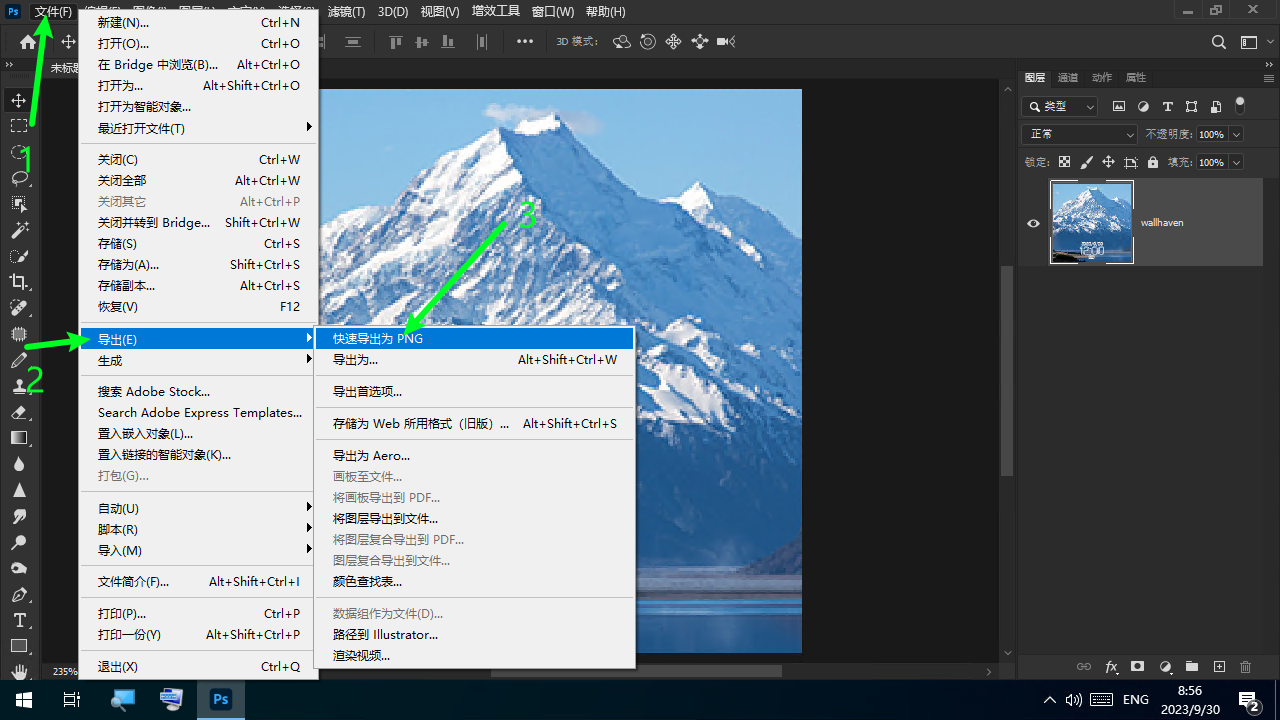Viewport: 1280px width, 720px height.
Task: Open the Windows Start button
Action: [x=23, y=699]
